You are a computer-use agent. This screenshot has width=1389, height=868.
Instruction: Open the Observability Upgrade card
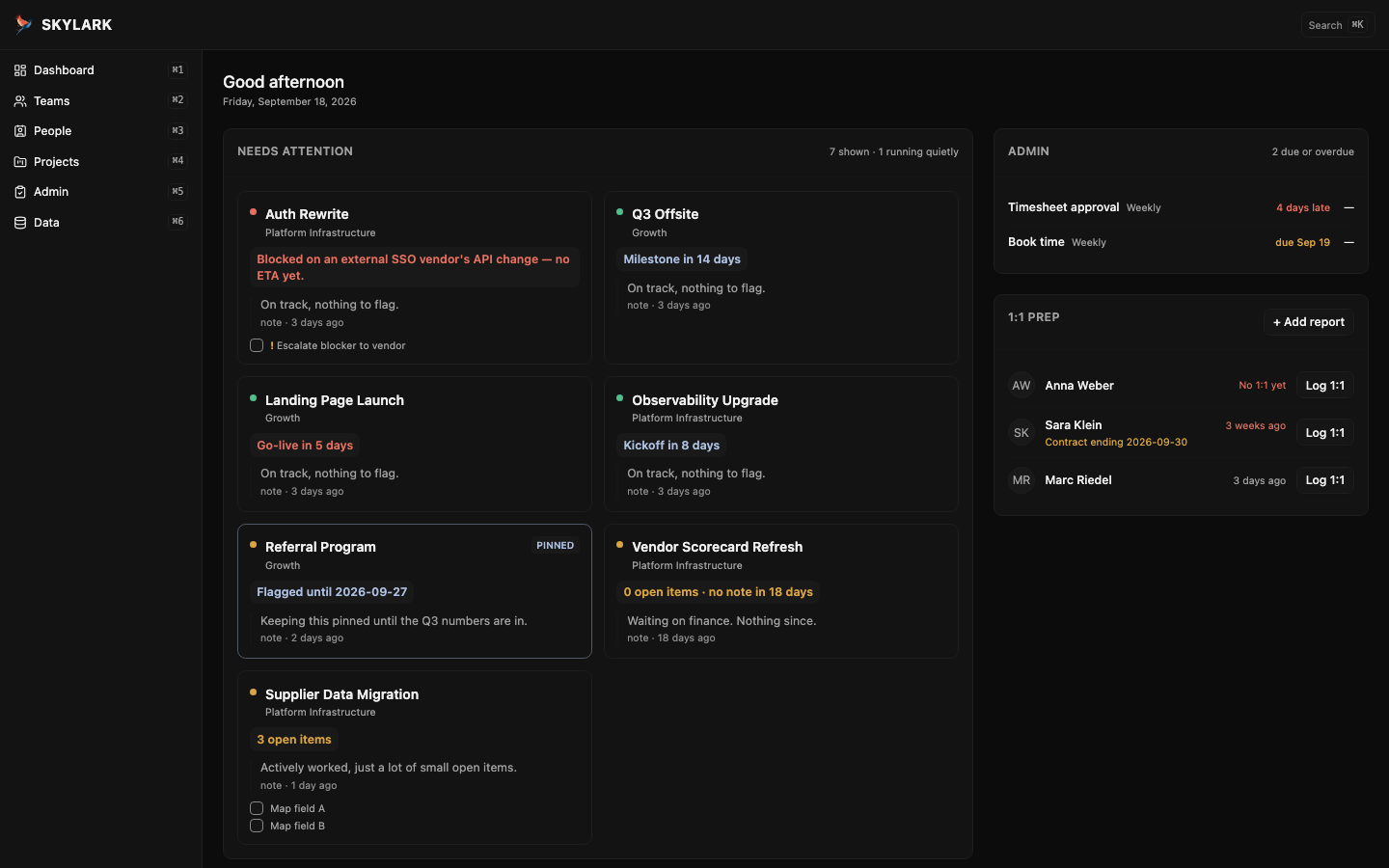[781, 445]
